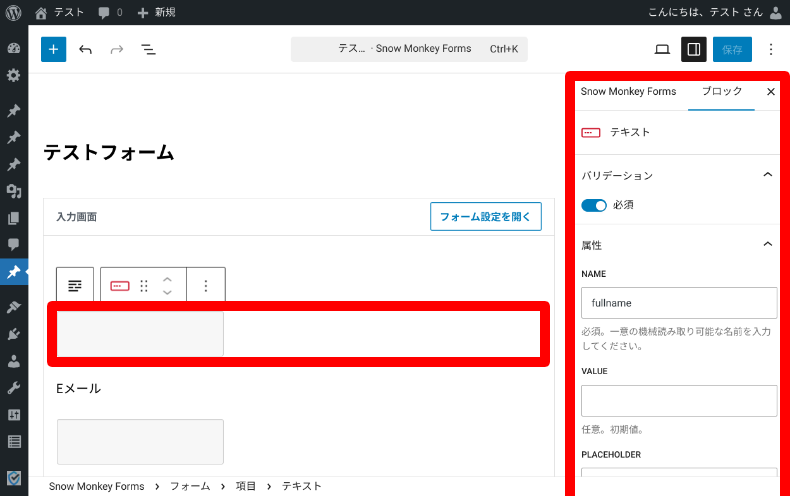This screenshot has height=496, width=790.
Task: Click the WordPress logo in the admin bar
Action: 14,12
